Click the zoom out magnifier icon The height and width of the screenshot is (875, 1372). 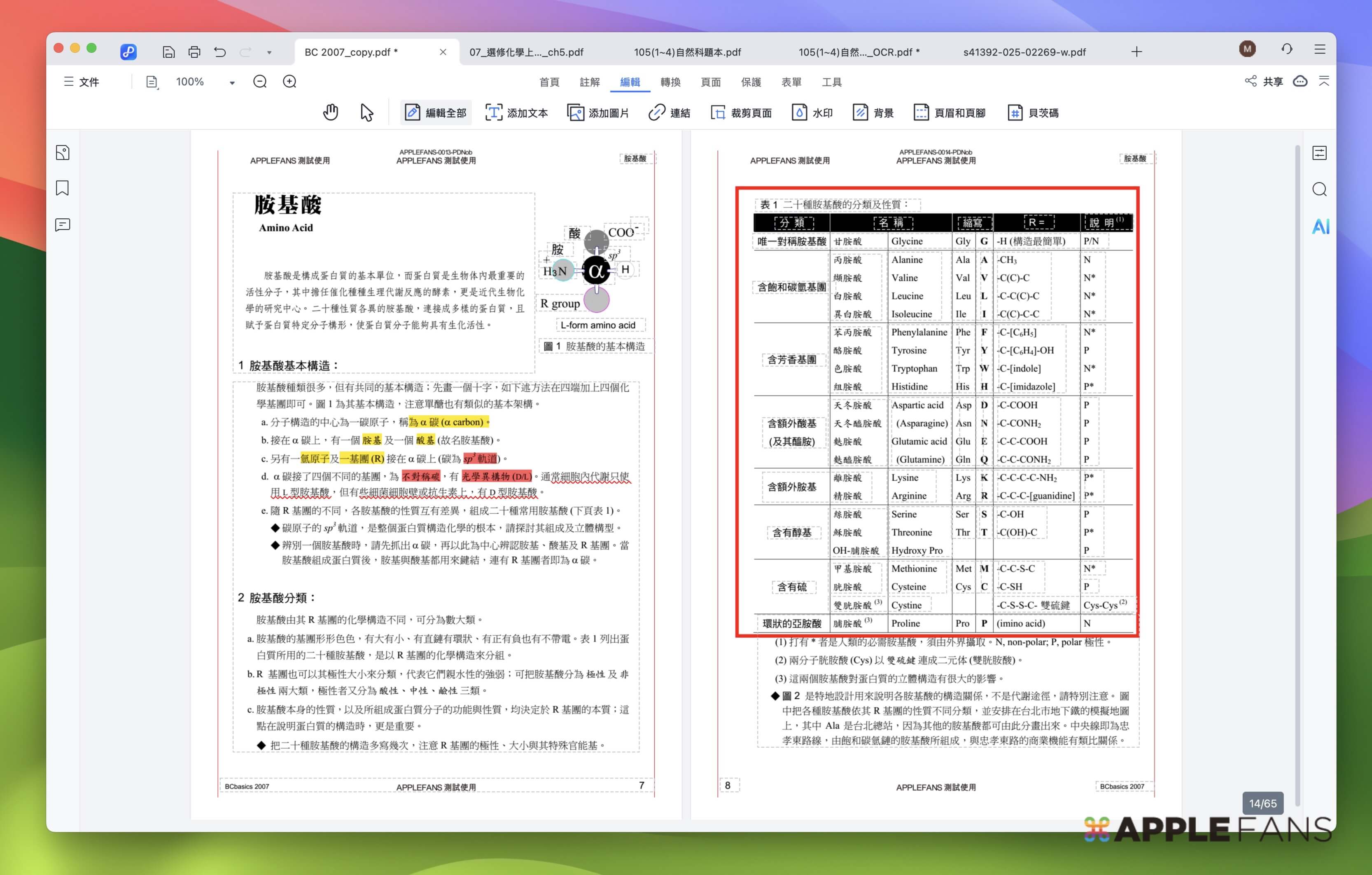(x=260, y=82)
